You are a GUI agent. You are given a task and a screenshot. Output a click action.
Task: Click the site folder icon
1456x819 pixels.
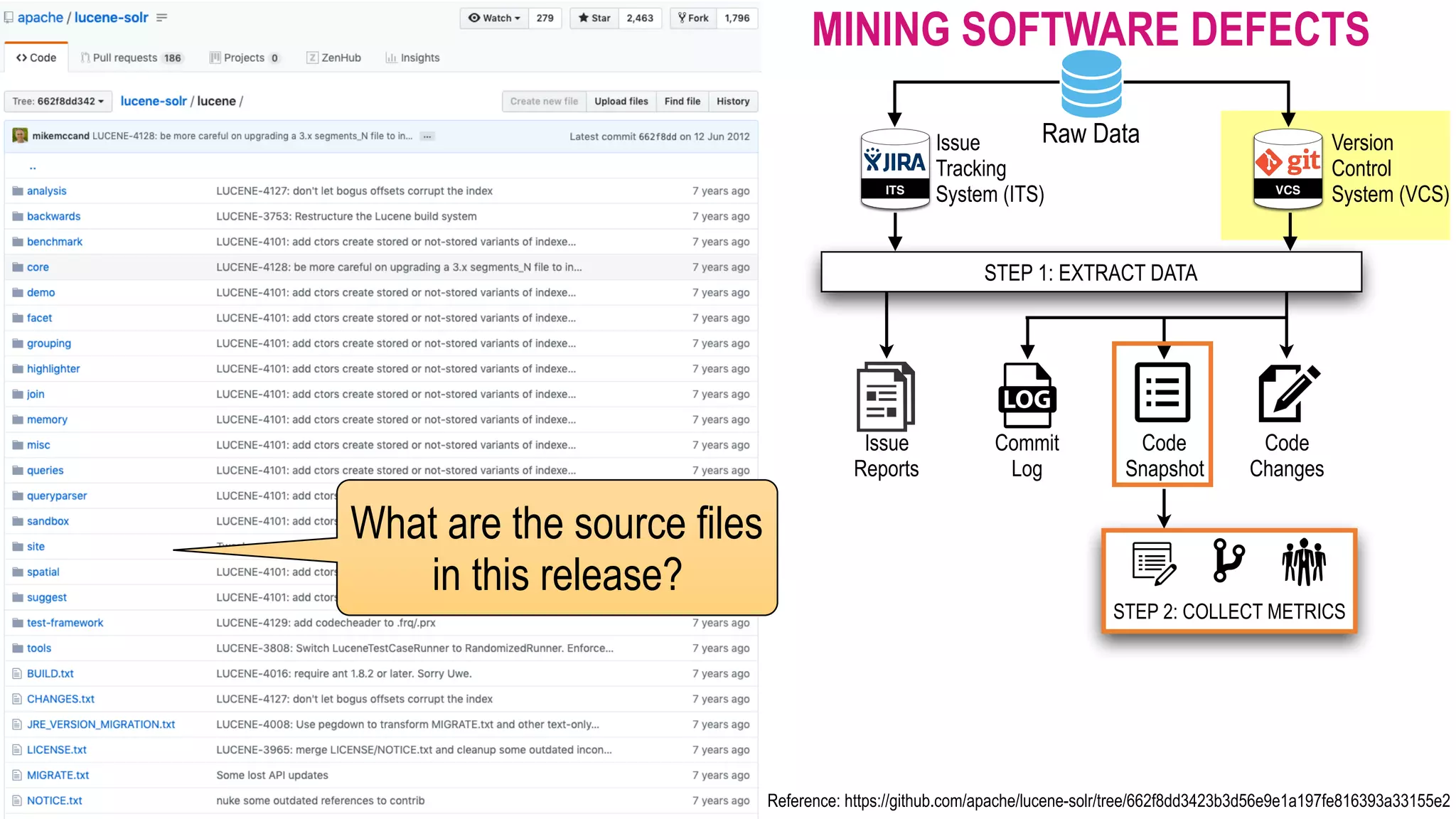tap(18, 547)
